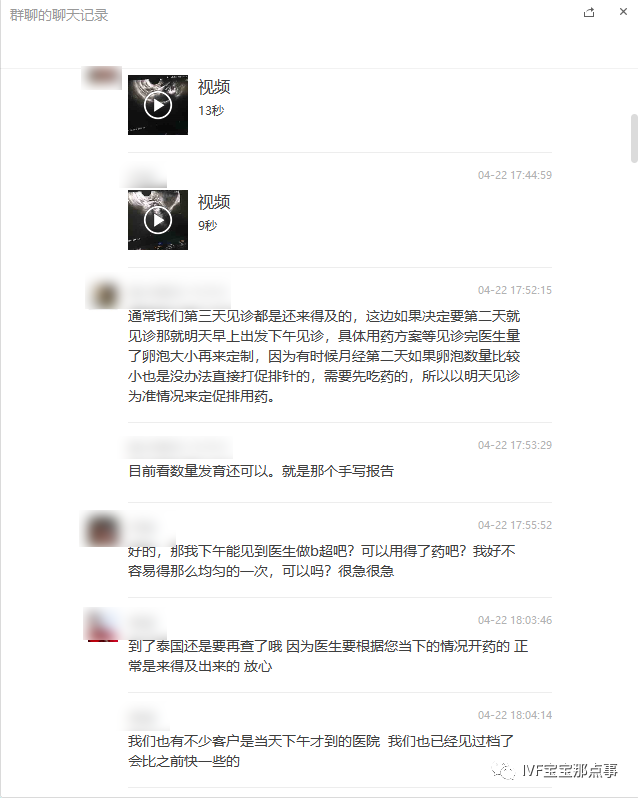Open the 9秒 video label
This screenshot has width=638, height=798.
(x=208, y=225)
